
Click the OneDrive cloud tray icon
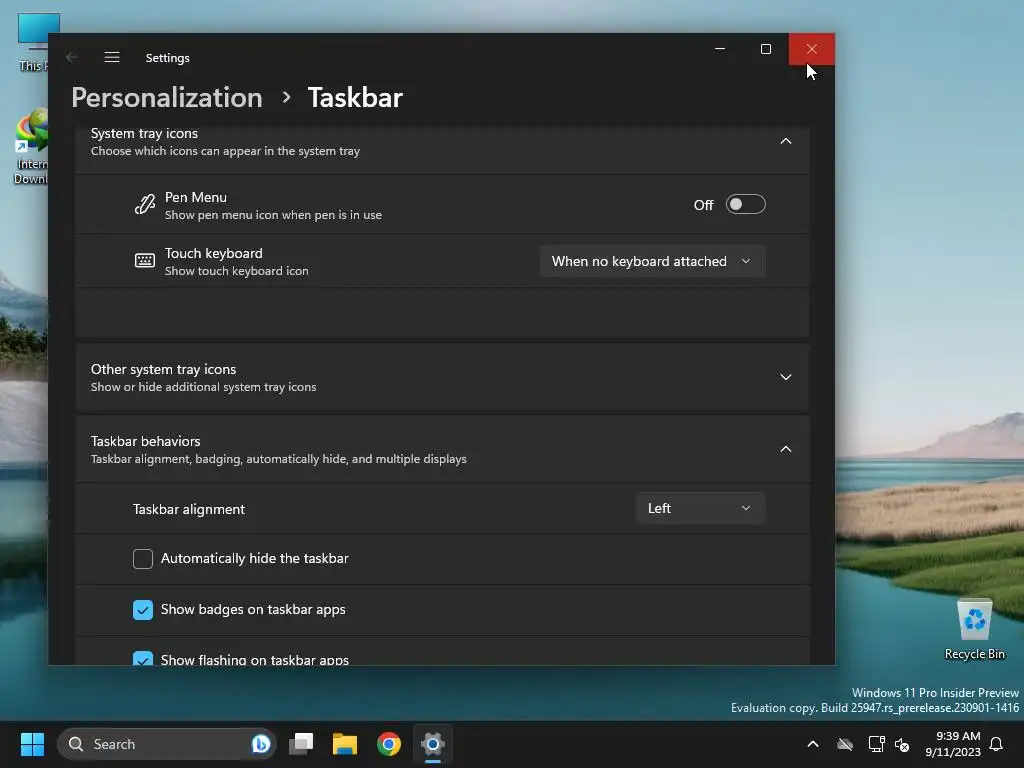pos(845,744)
